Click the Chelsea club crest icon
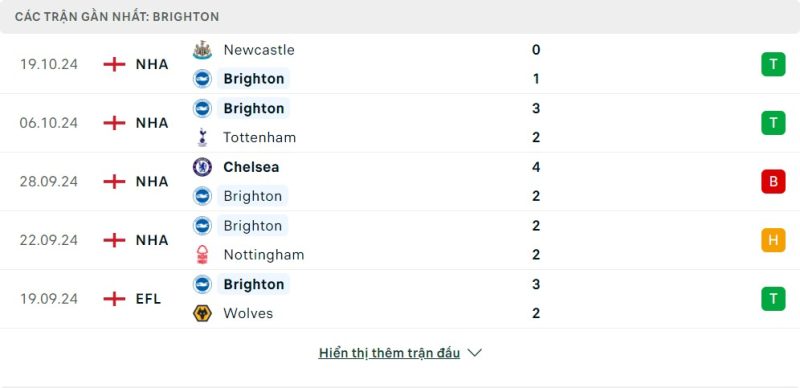 point(202,167)
